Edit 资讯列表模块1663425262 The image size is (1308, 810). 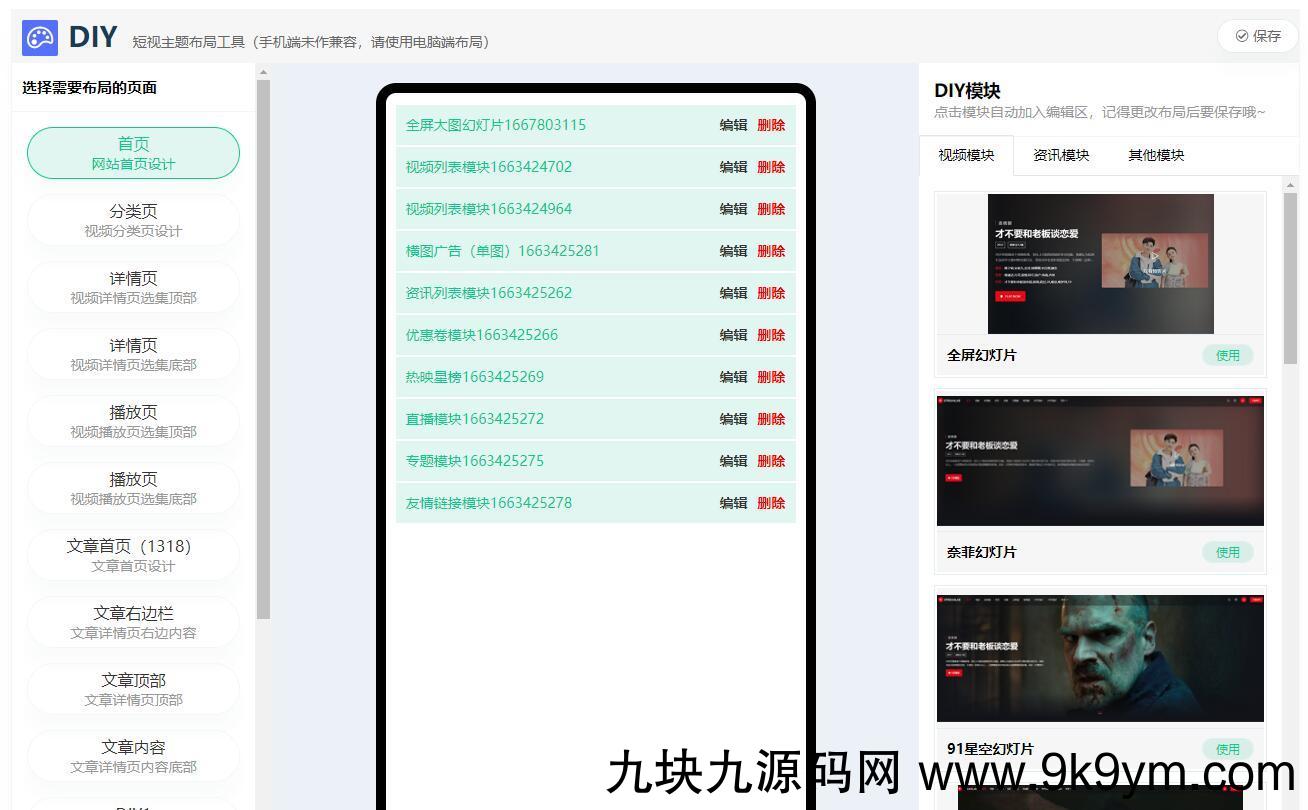(733, 293)
